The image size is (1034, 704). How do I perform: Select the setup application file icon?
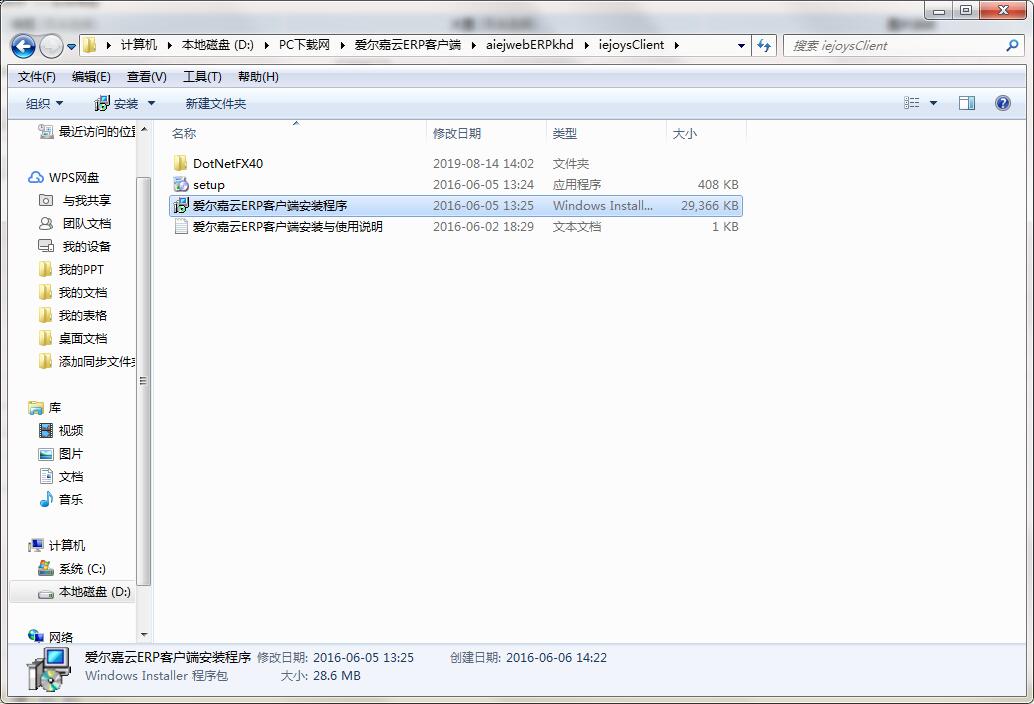[180, 185]
